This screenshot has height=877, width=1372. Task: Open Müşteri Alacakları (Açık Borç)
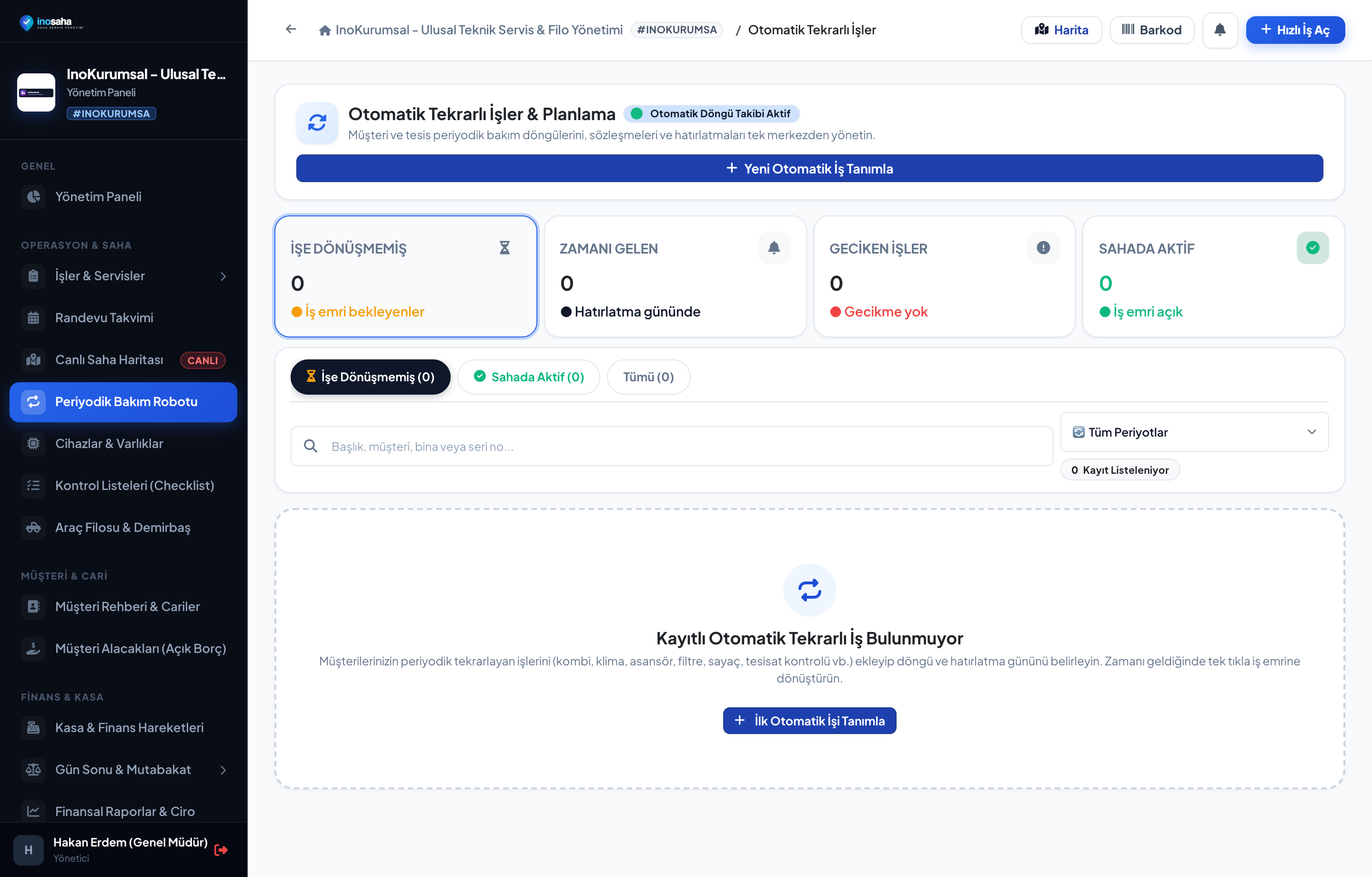123,649
